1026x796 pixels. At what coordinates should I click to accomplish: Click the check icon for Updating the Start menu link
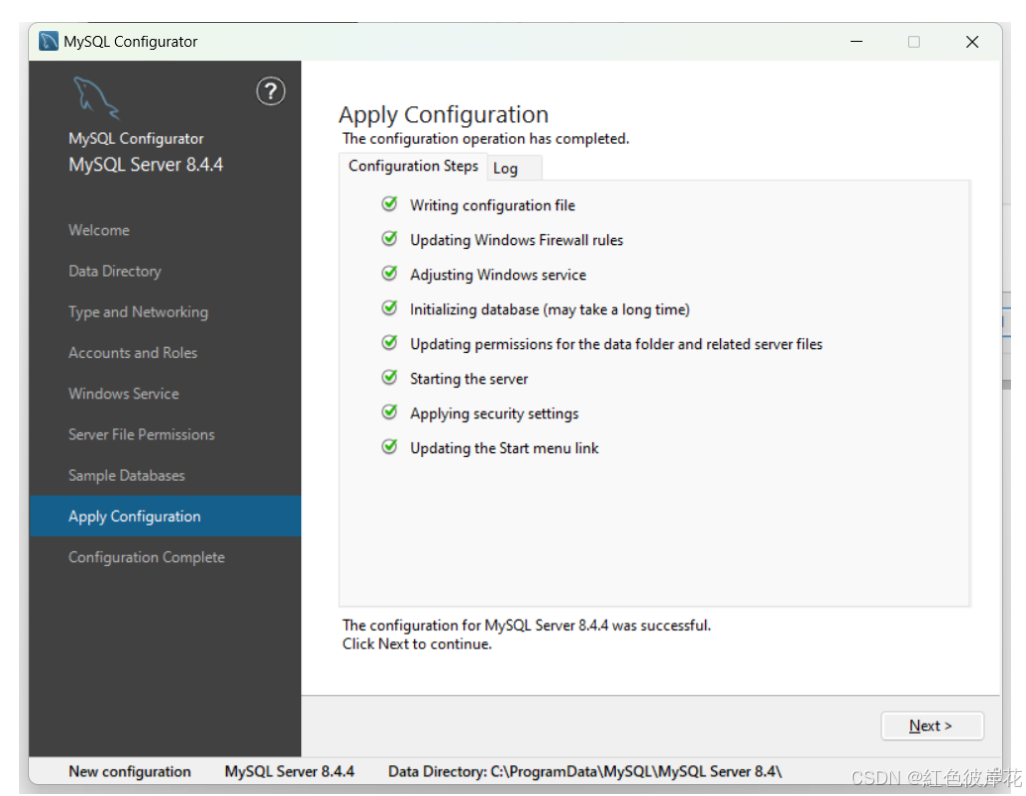tap(389, 447)
